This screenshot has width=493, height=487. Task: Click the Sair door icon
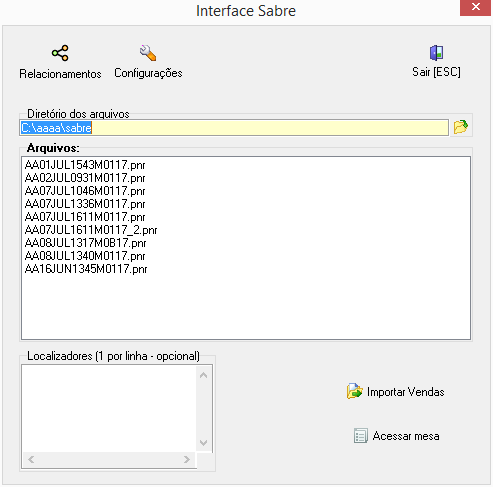(x=436, y=53)
